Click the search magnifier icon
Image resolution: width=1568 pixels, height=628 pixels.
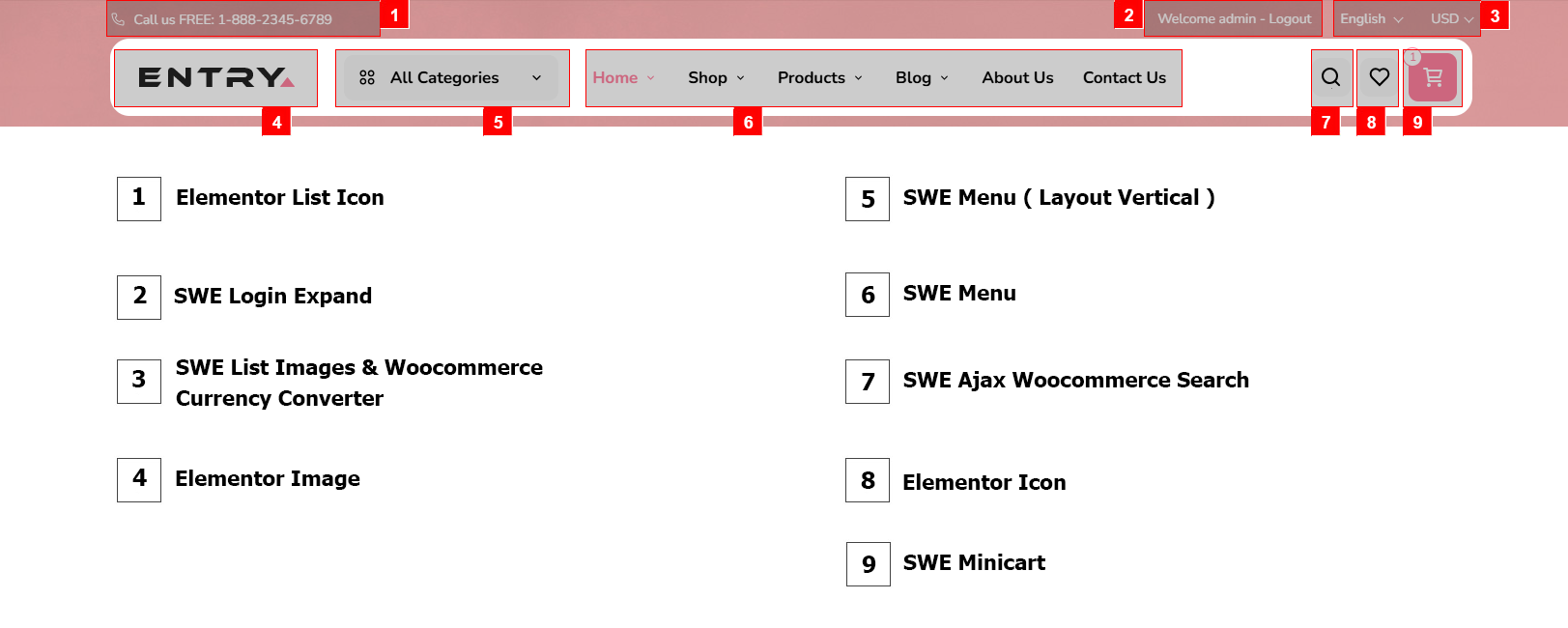[x=1330, y=77]
